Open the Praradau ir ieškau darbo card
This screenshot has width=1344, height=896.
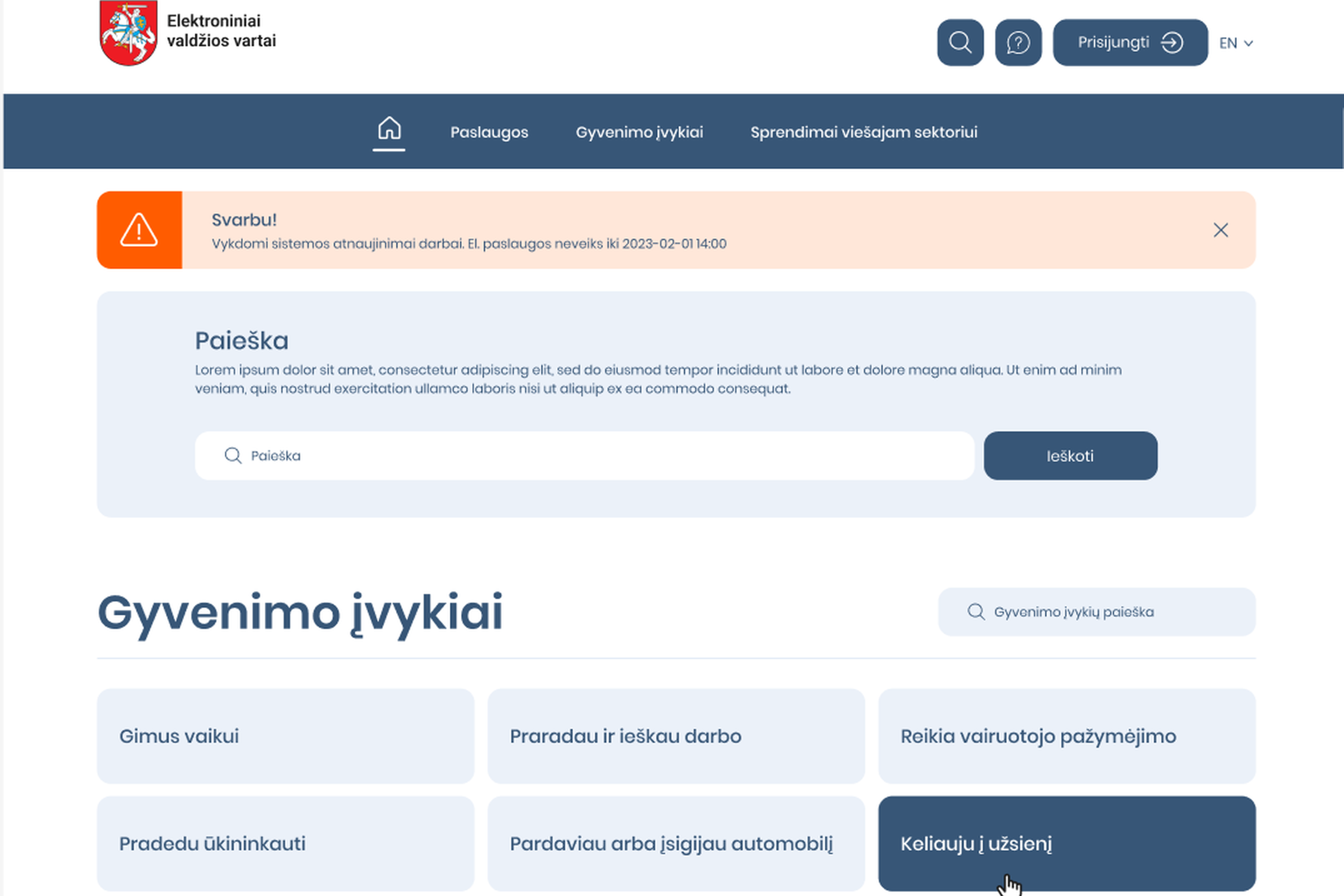[676, 736]
